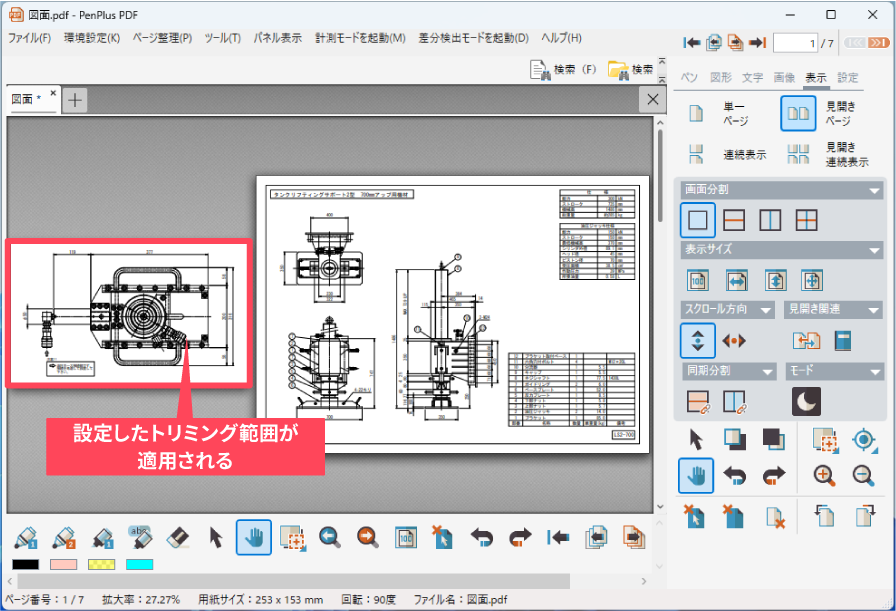896x611 pixels.
Task: Rotate page left using rotate icon
Action: pos(825,516)
